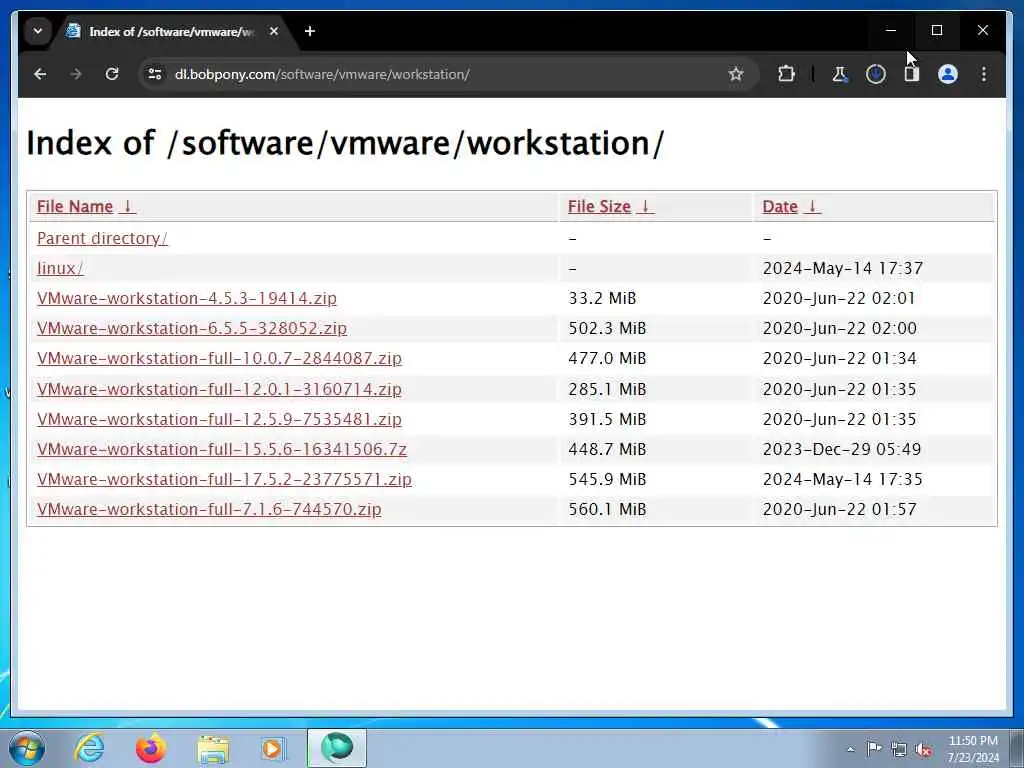Click date 2023-Dec-29 05:49

click(842, 449)
